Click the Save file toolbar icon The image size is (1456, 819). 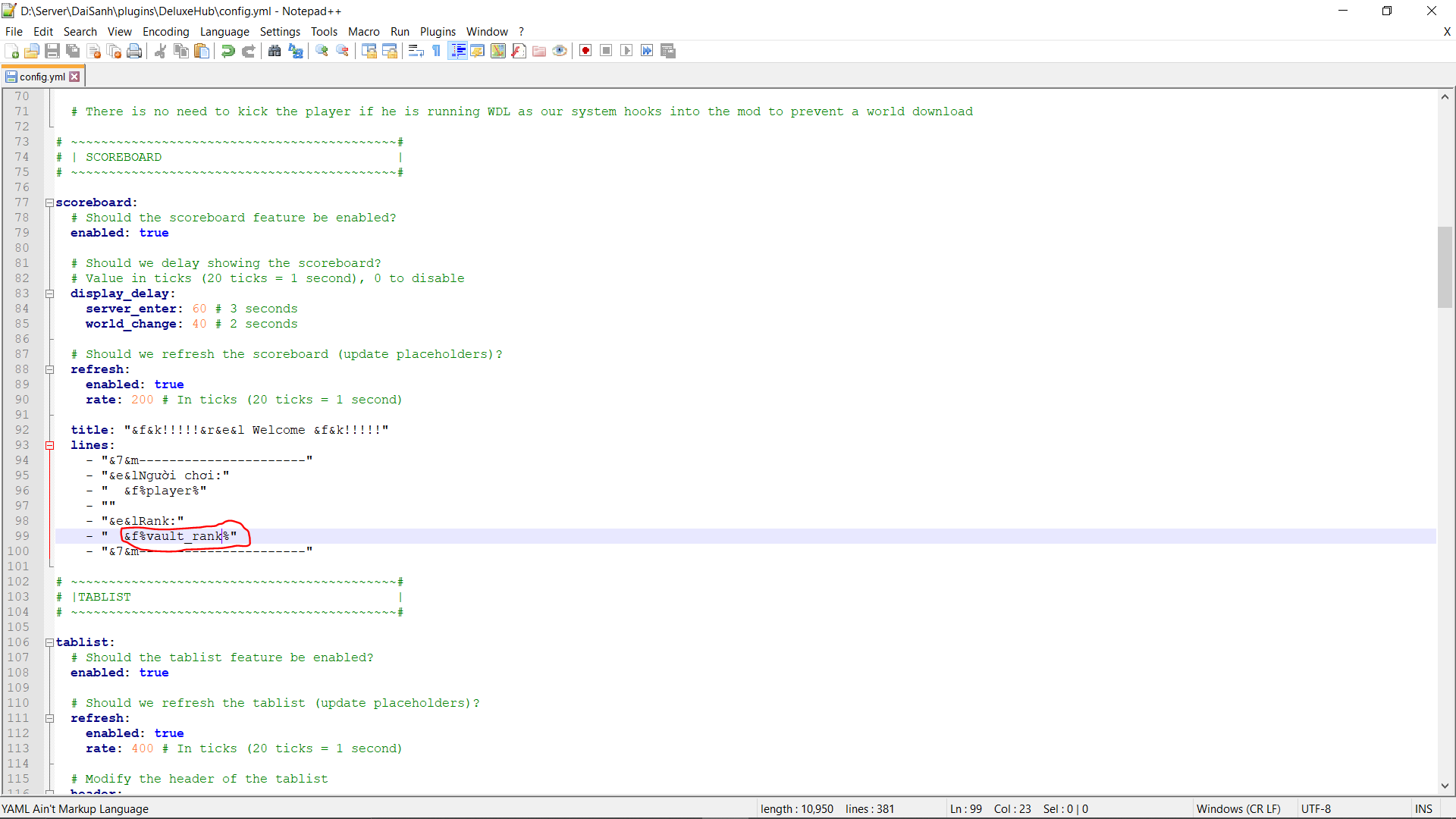click(52, 51)
